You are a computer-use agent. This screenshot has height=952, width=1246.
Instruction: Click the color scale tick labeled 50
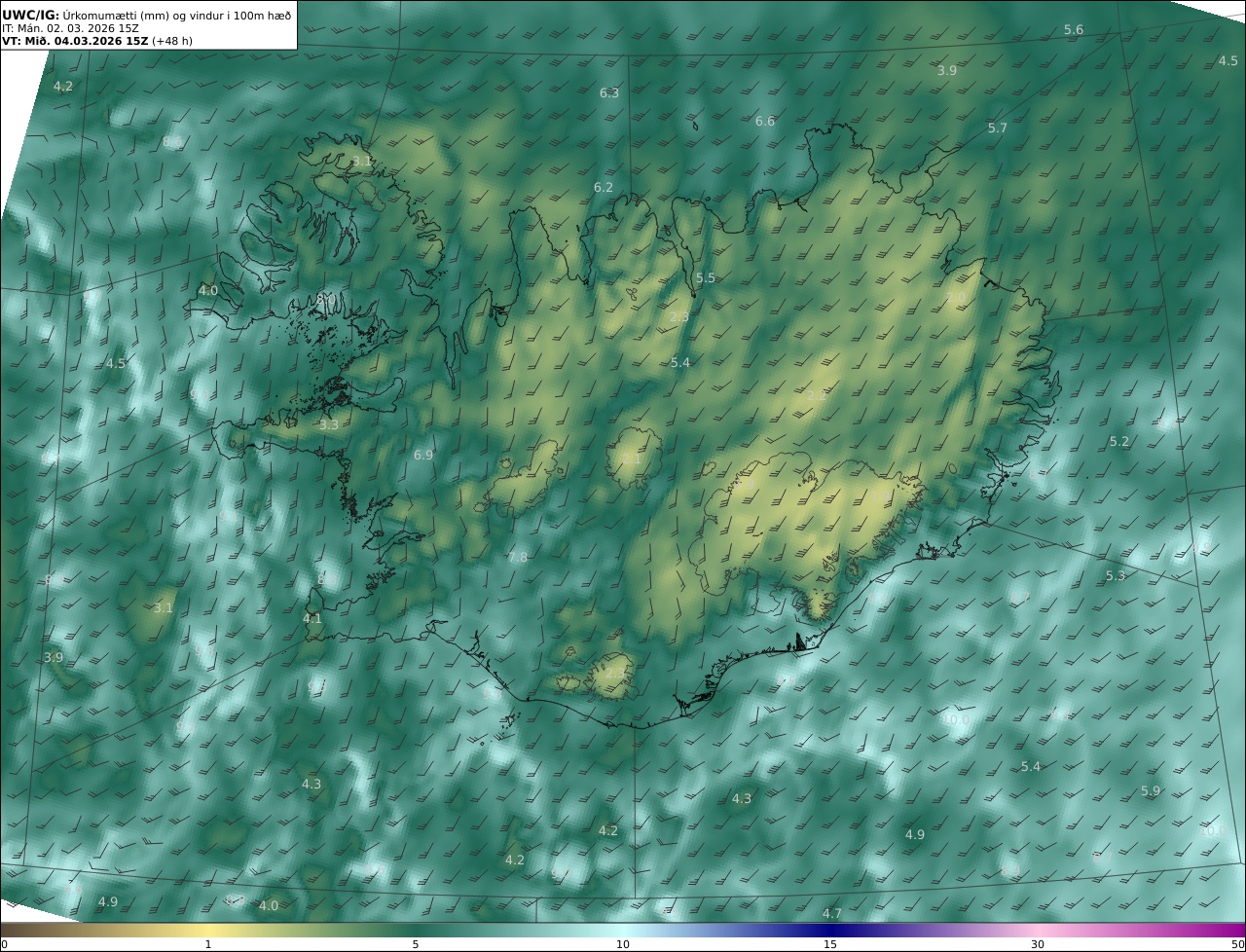tap(1238, 945)
